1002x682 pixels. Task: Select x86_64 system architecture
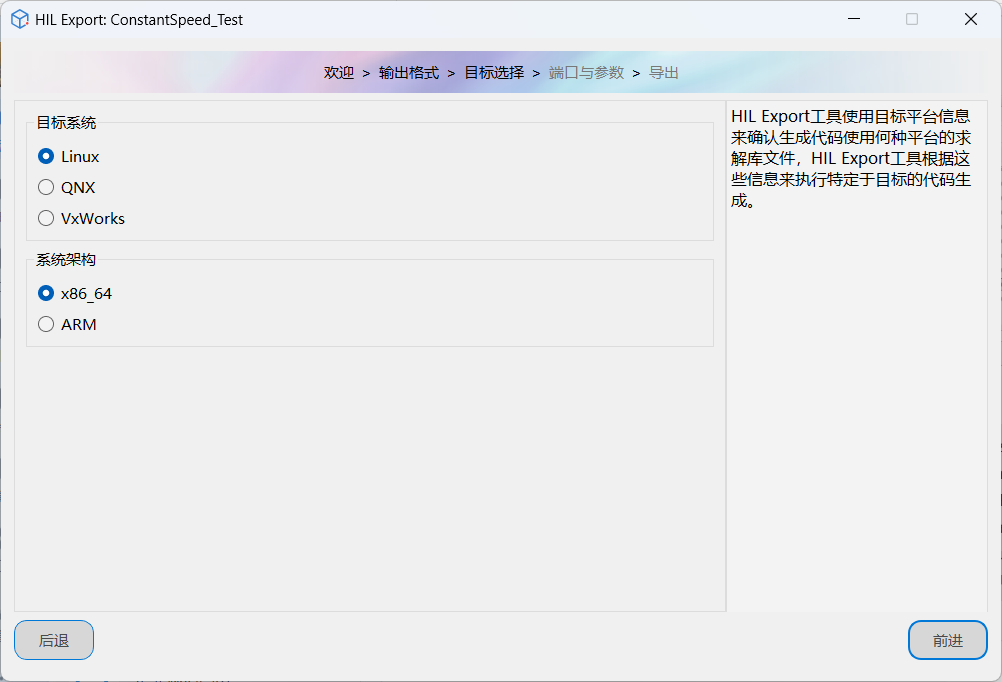[x=46, y=293]
